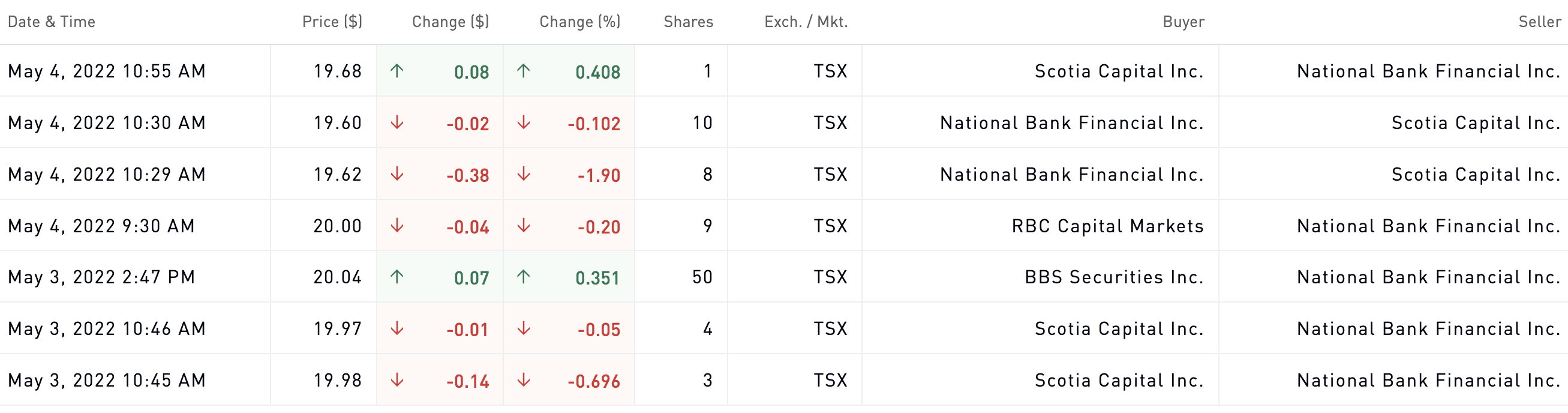Click the -0.14 dollar change value
1568x413 pixels.
pos(467,381)
